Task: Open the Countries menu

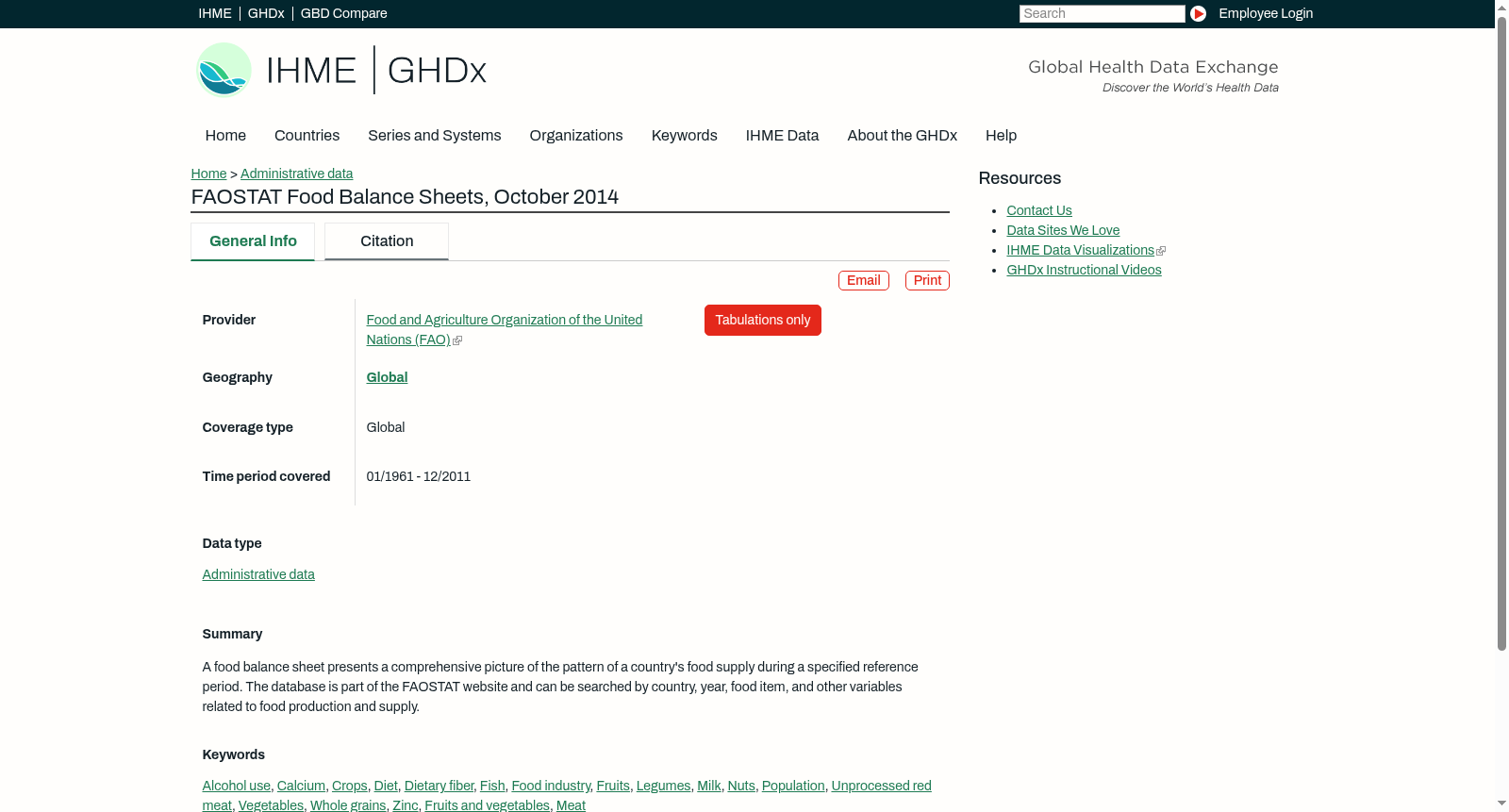Action: tap(307, 136)
